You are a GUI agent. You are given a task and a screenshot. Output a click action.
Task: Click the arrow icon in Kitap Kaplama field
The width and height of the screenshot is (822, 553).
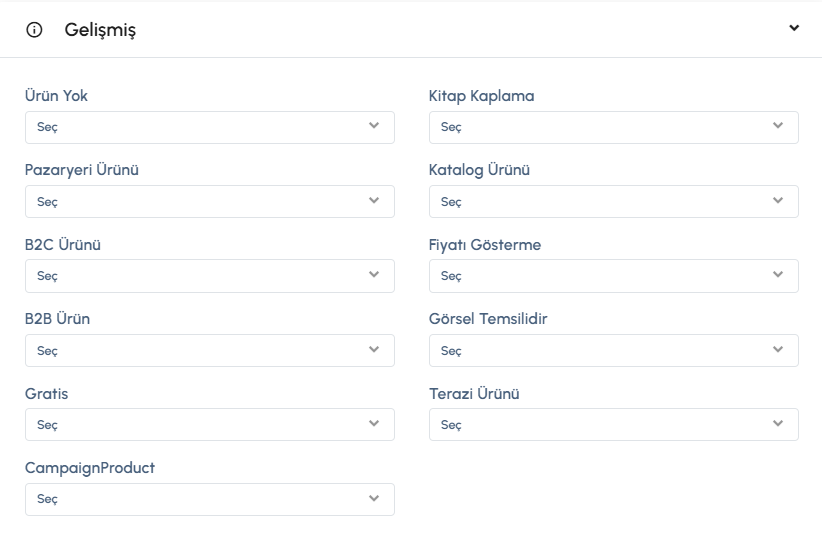[778, 126]
